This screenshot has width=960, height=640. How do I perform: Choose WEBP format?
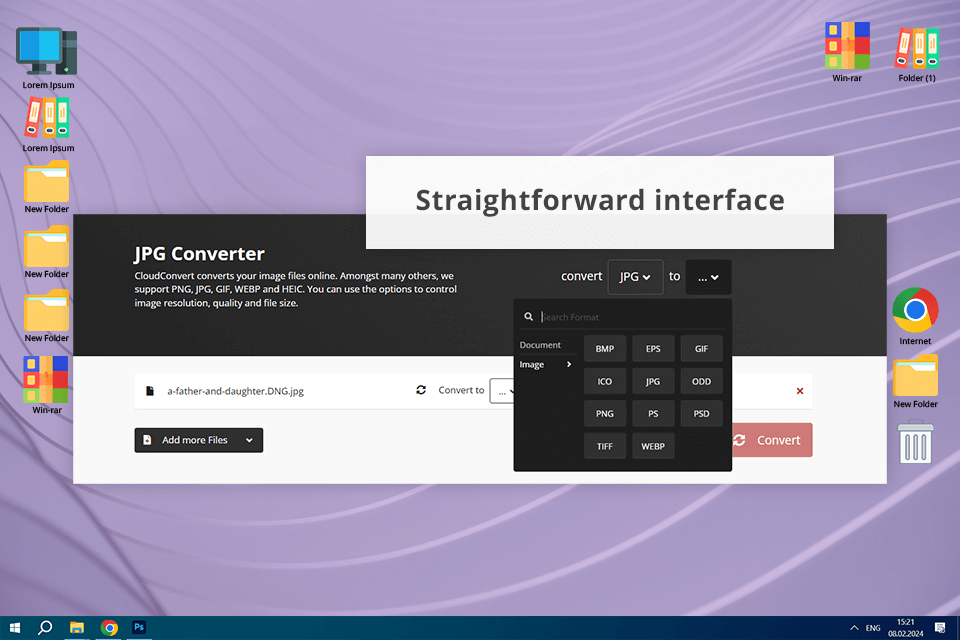pos(653,446)
